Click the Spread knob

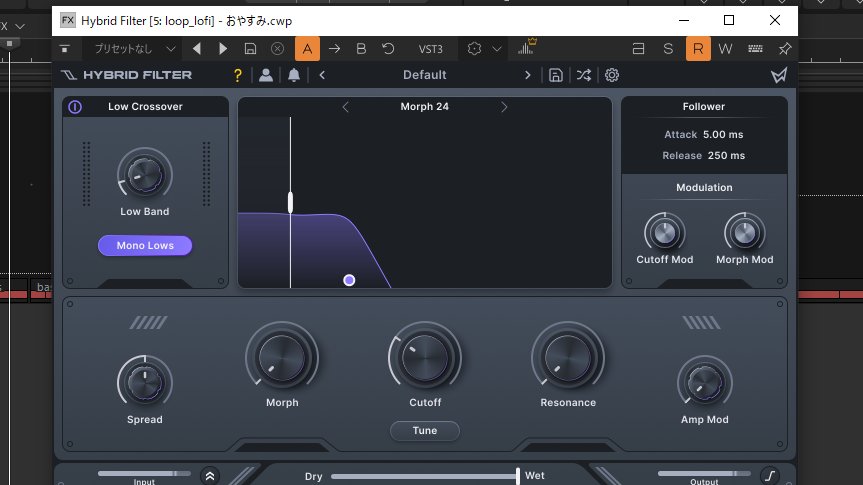(x=145, y=383)
